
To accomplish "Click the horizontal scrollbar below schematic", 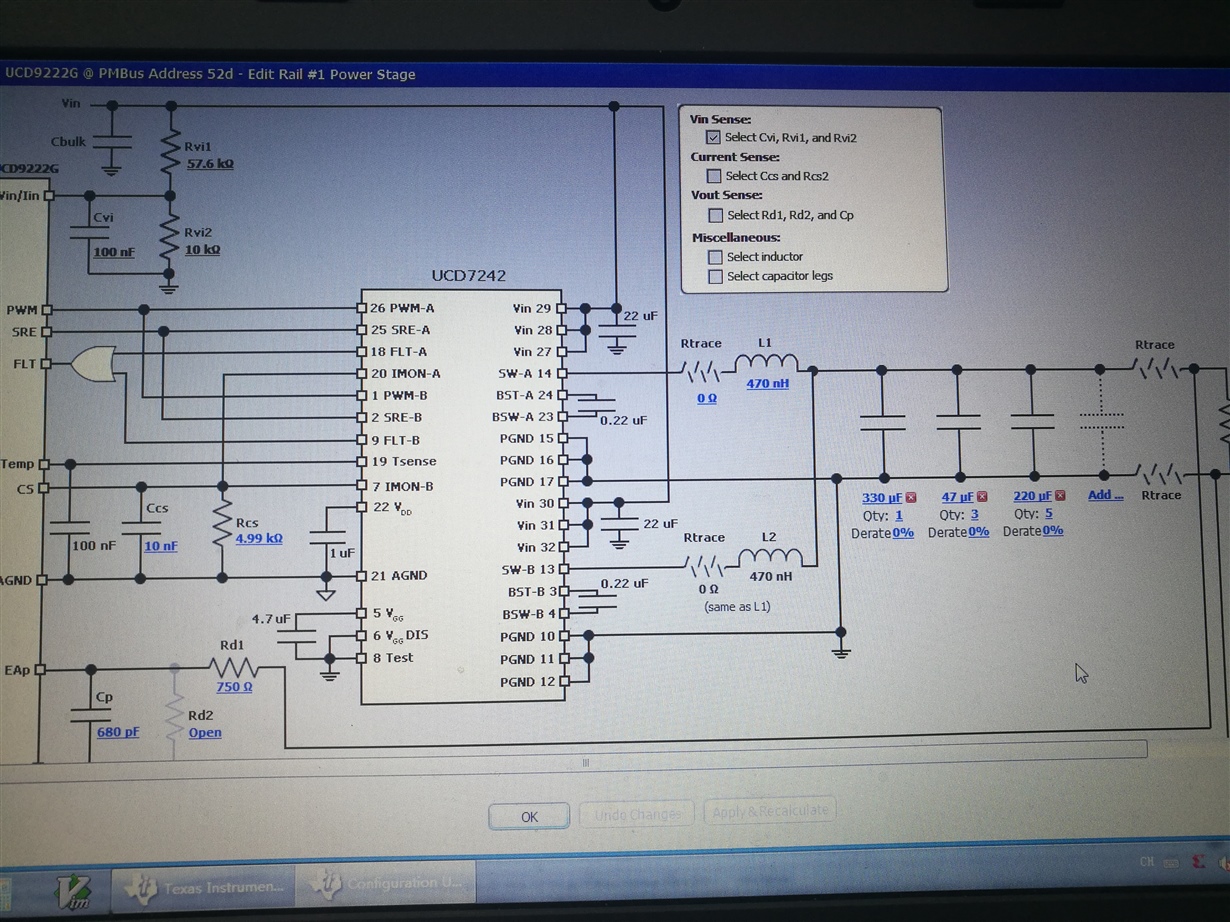I will 586,763.
